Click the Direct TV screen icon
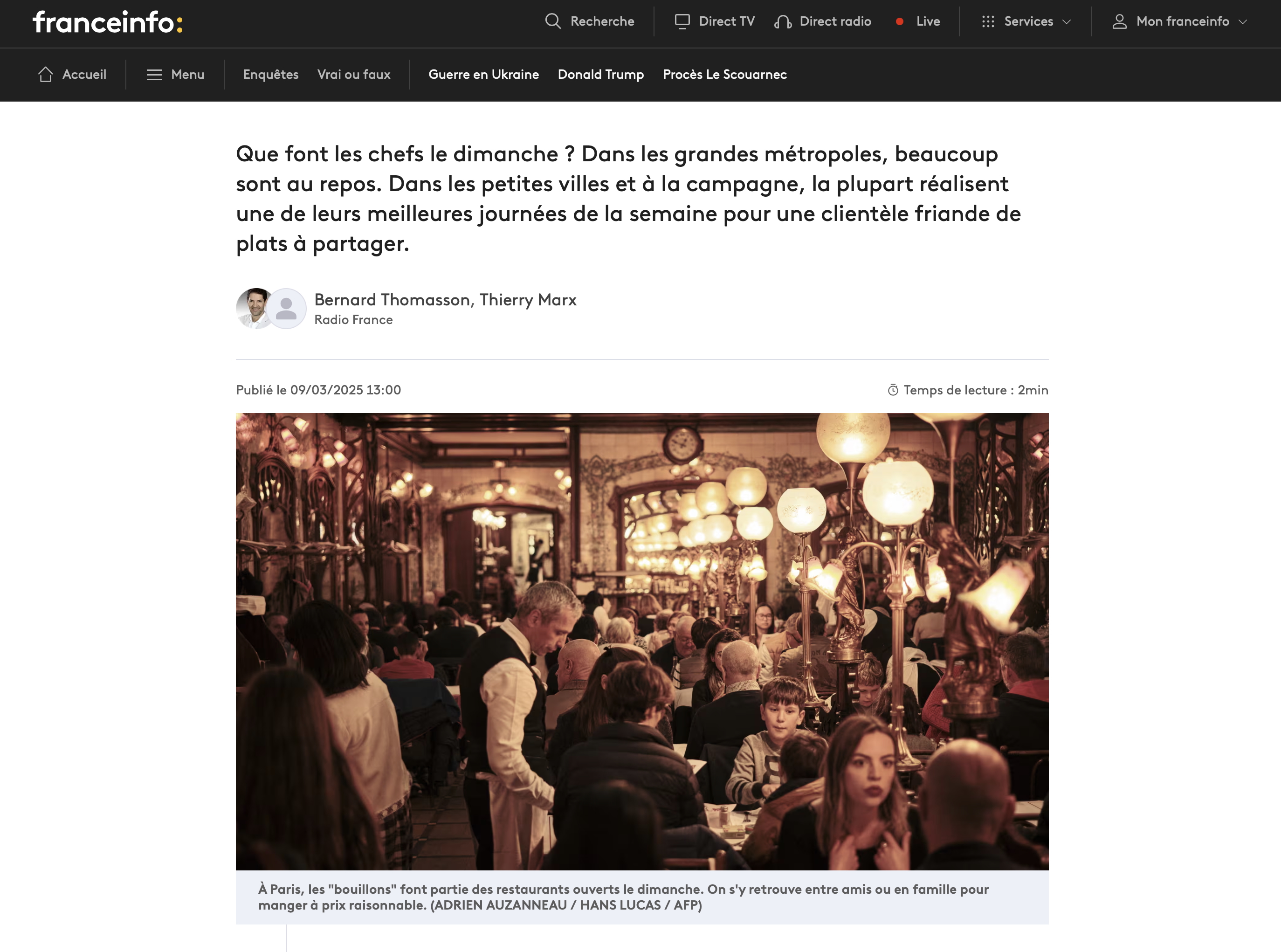The image size is (1281, 952). (x=682, y=21)
